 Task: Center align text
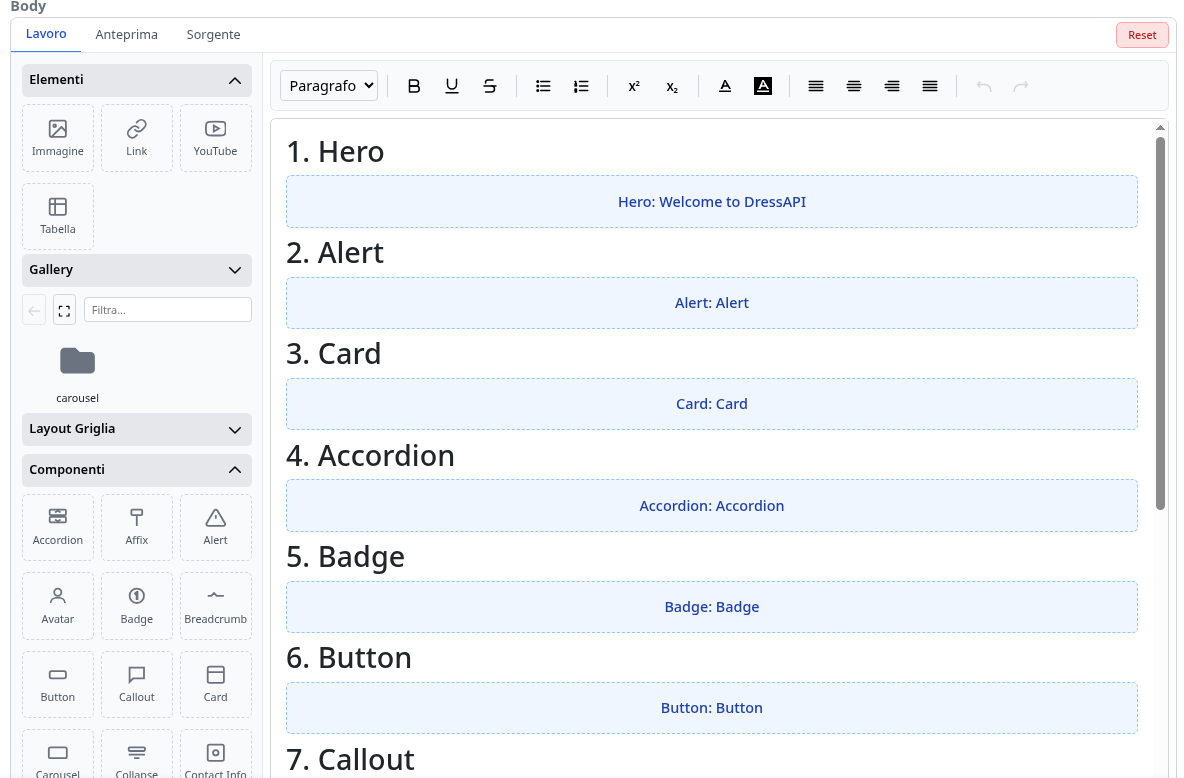854,86
